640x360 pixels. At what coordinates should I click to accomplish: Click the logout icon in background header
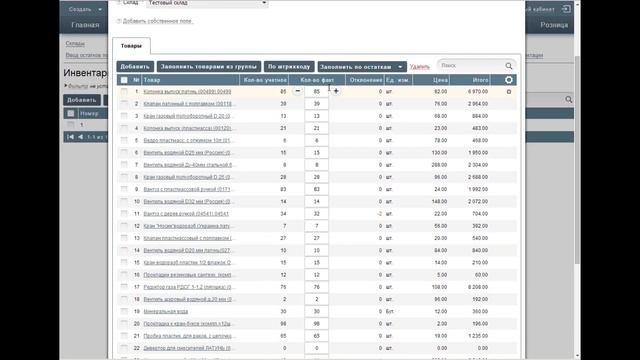pyautogui.click(x=566, y=9)
